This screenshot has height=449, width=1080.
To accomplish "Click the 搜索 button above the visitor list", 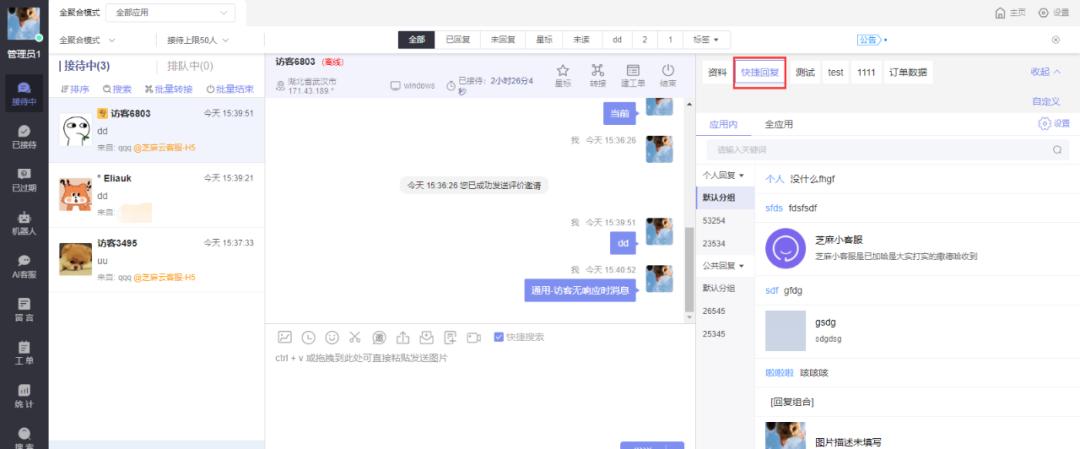I will pyautogui.click(x=117, y=90).
